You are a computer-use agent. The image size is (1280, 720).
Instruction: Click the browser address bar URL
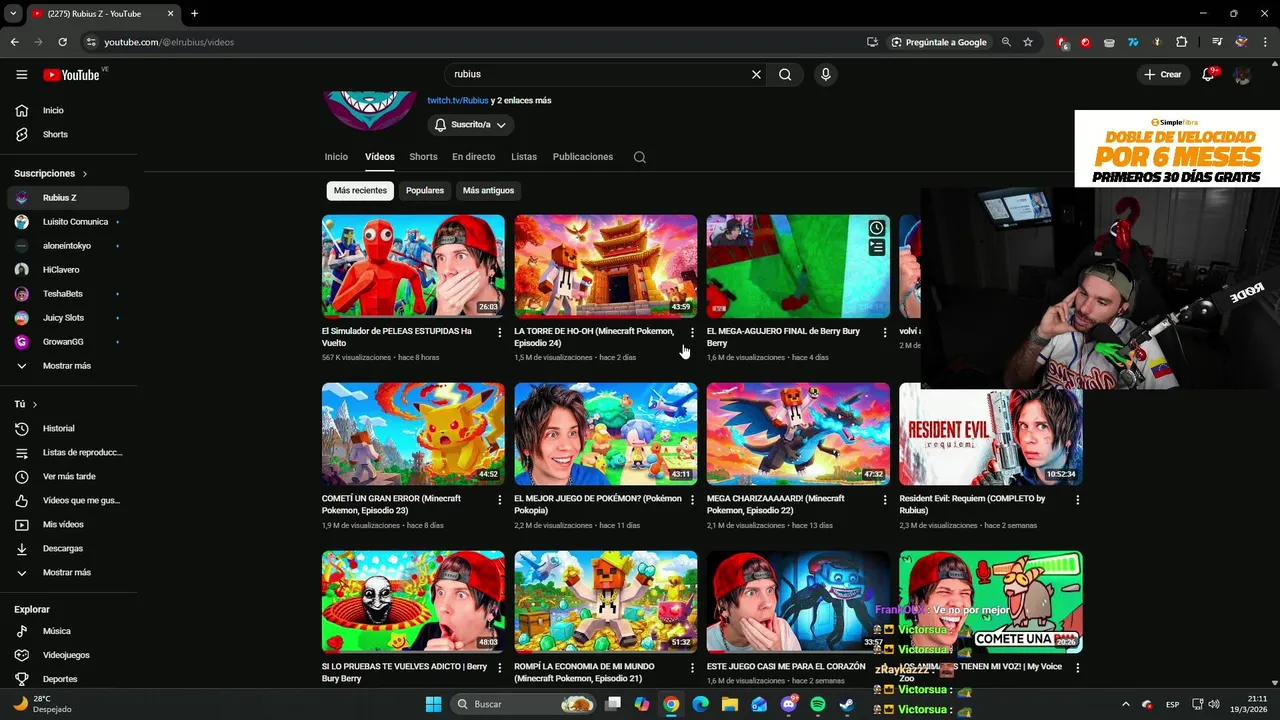(x=169, y=42)
